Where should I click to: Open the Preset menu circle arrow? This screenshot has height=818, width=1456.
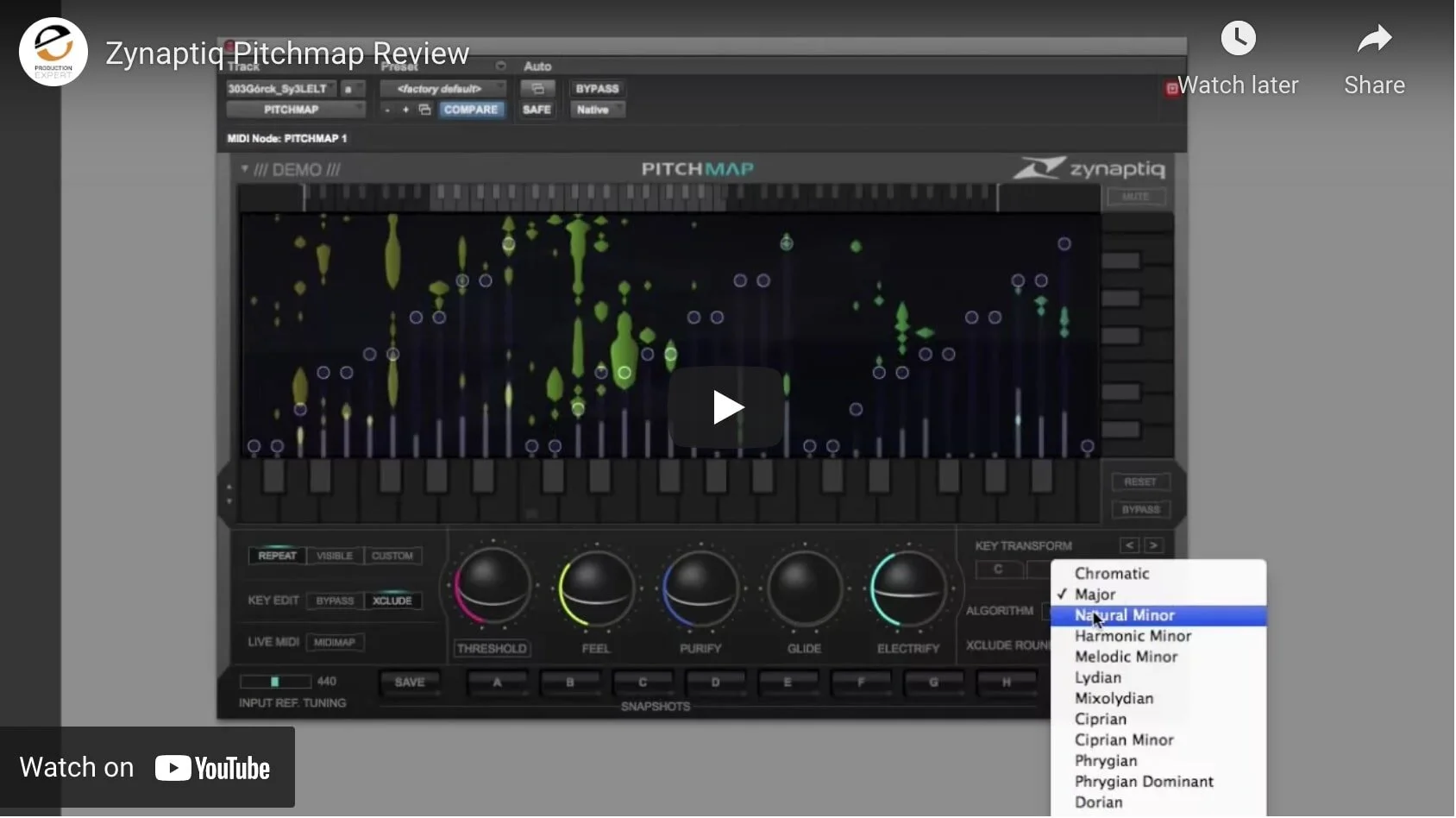point(500,66)
